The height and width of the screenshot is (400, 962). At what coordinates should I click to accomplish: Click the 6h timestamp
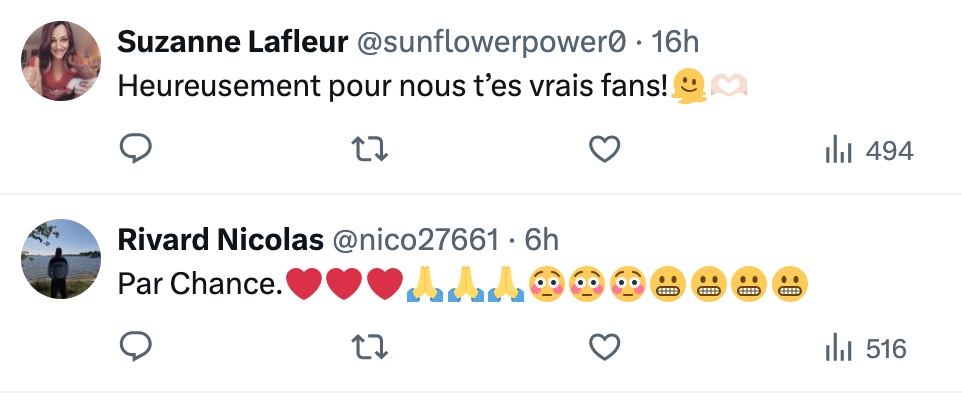pos(541,240)
